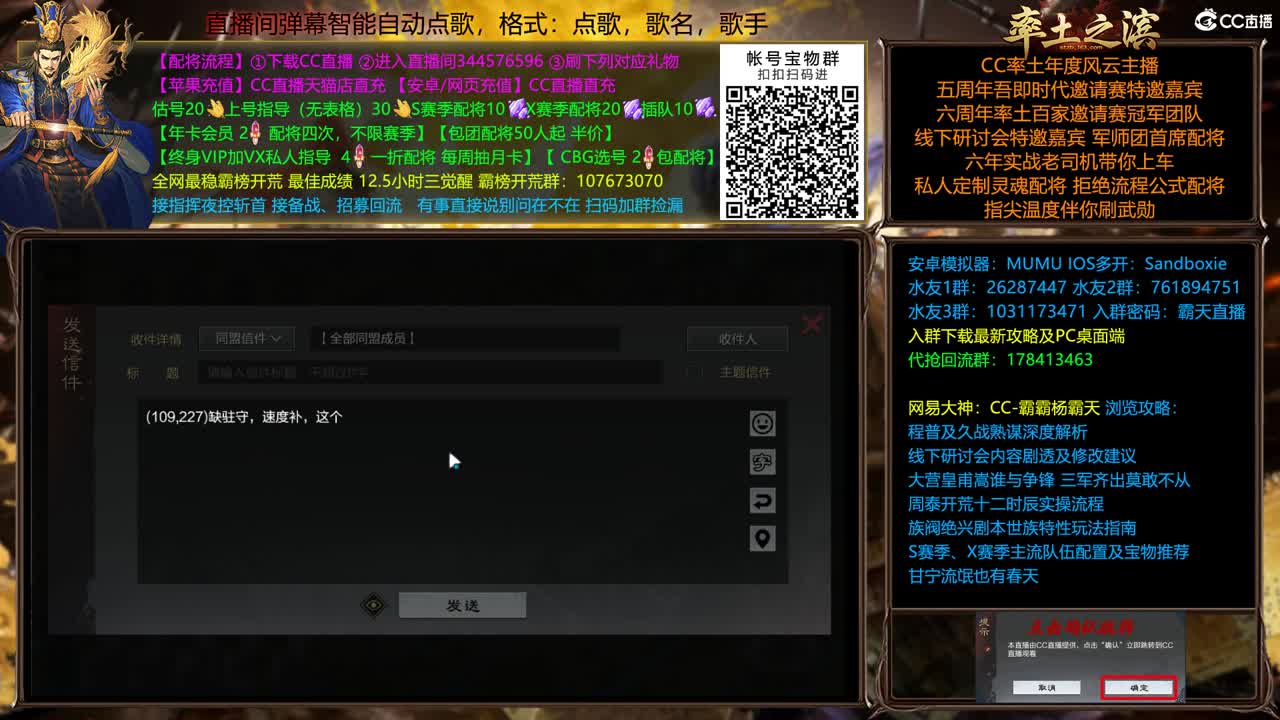Toggle the 主题信件 checkbox
Viewport: 1280px width, 720px height.
(694, 372)
